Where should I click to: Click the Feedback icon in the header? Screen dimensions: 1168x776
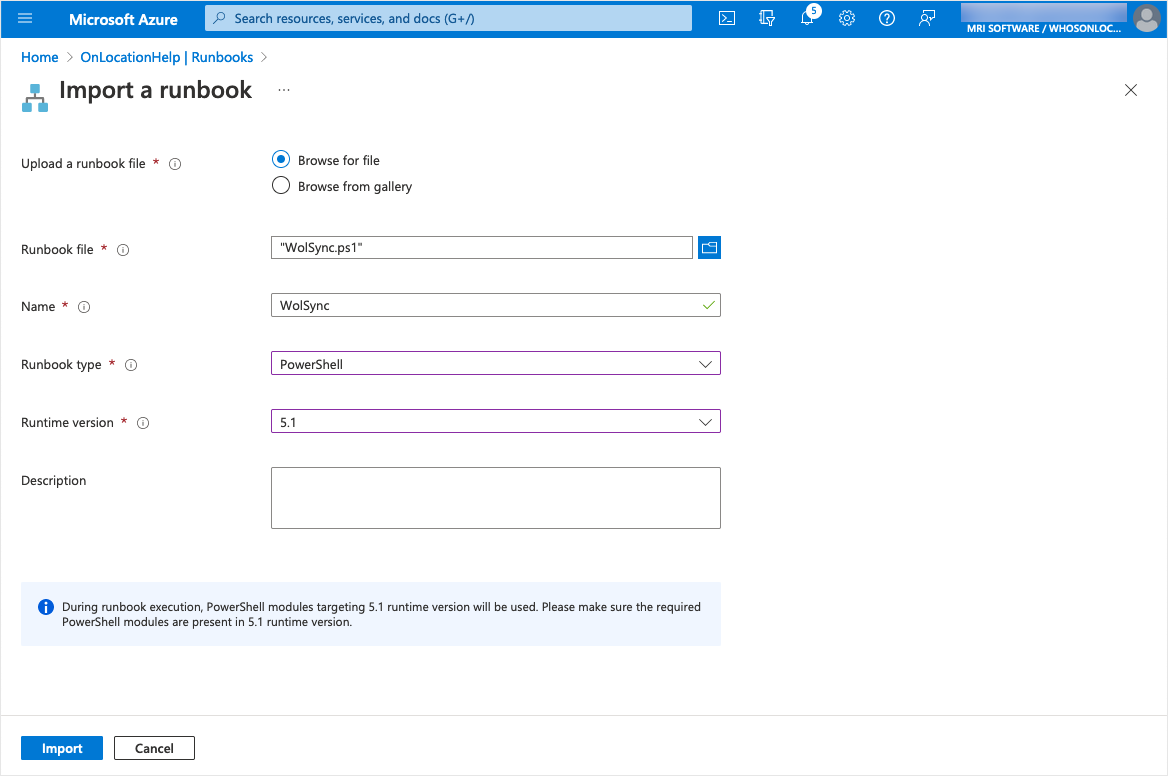coord(926,18)
